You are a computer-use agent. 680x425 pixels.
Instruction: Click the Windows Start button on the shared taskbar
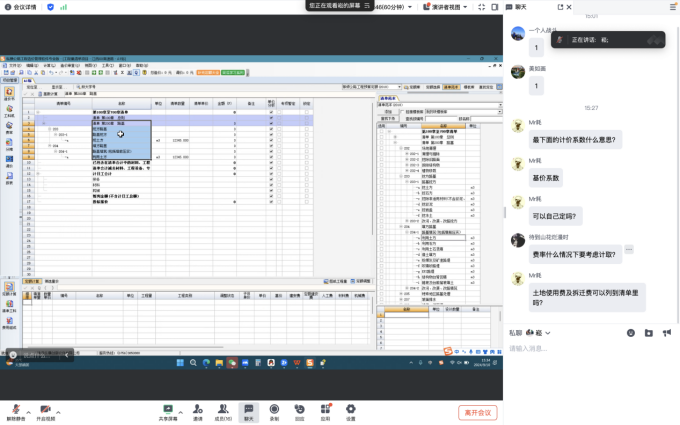coord(180,363)
